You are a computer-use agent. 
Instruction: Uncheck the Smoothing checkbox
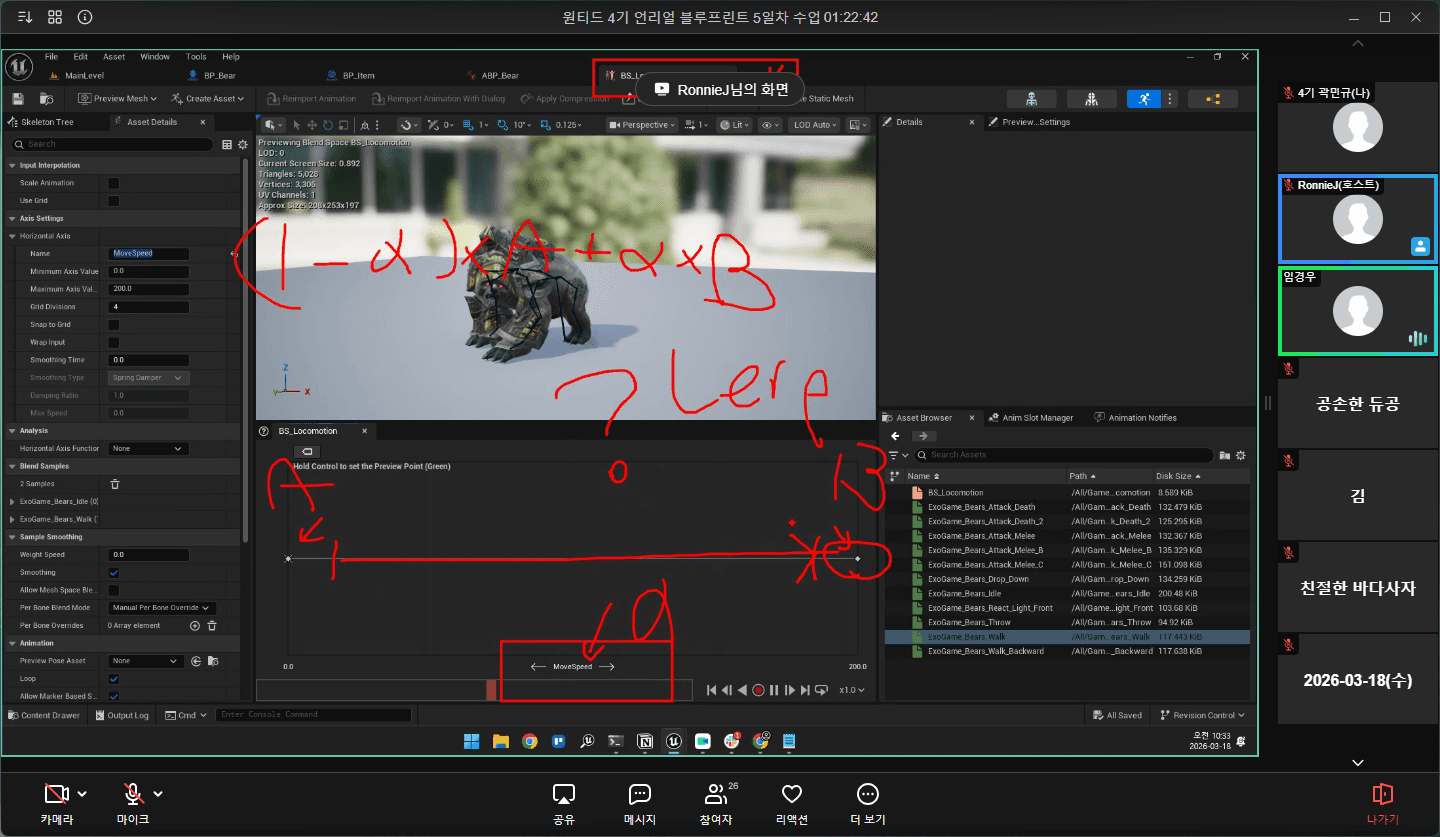click(x=113, y=573)
